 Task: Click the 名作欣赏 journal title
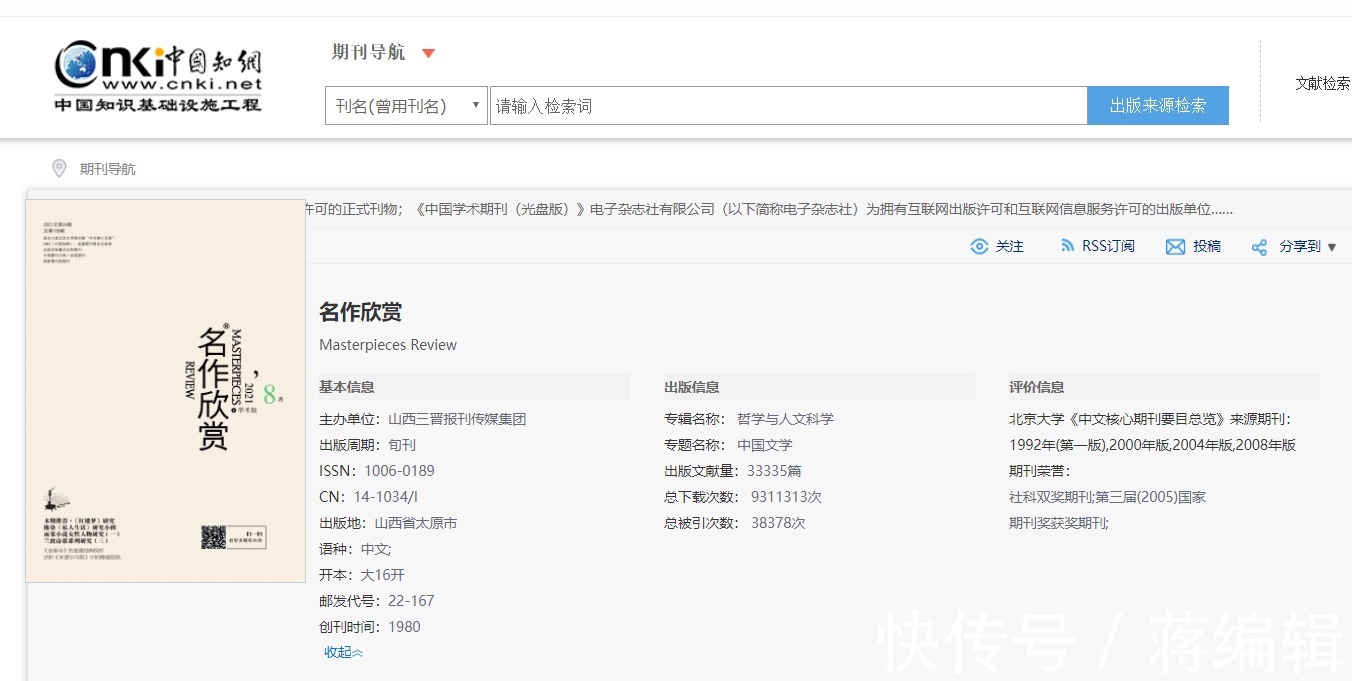(360, 311)
